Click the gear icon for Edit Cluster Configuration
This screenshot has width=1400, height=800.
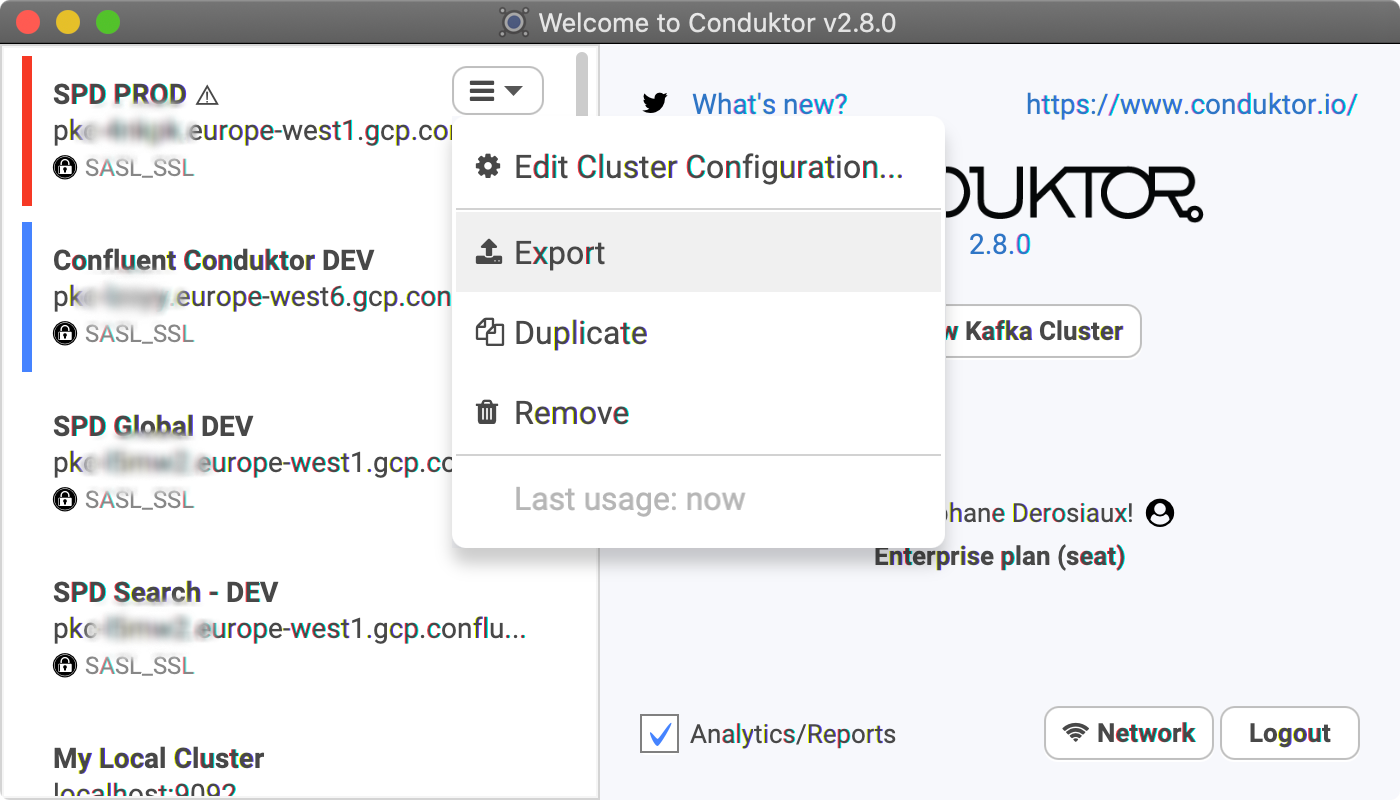[x=488, y=166]
